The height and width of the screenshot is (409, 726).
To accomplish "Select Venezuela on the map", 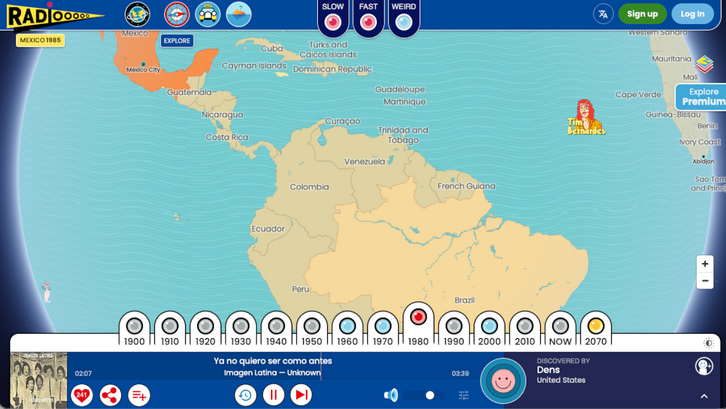I will (364, 162).
